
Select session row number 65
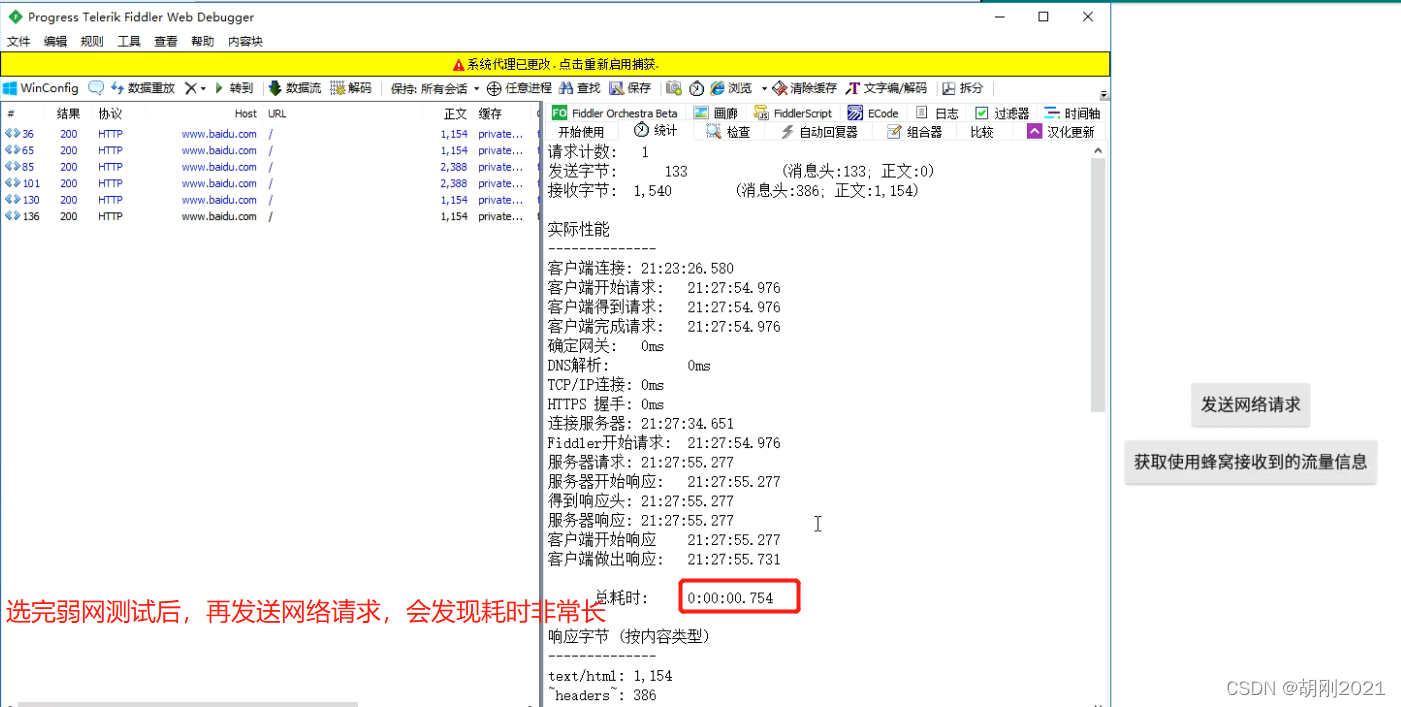click(270, 150)
